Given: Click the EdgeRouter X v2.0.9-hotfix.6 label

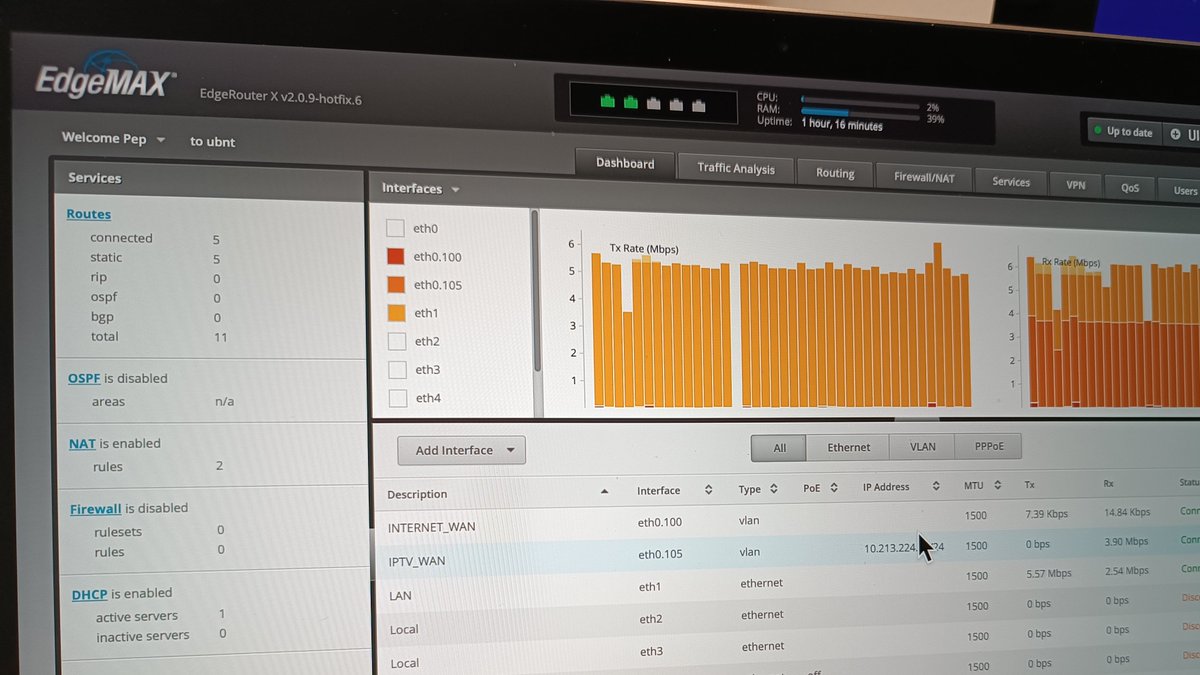Looking at the screenshot, I should click(281, 97).
